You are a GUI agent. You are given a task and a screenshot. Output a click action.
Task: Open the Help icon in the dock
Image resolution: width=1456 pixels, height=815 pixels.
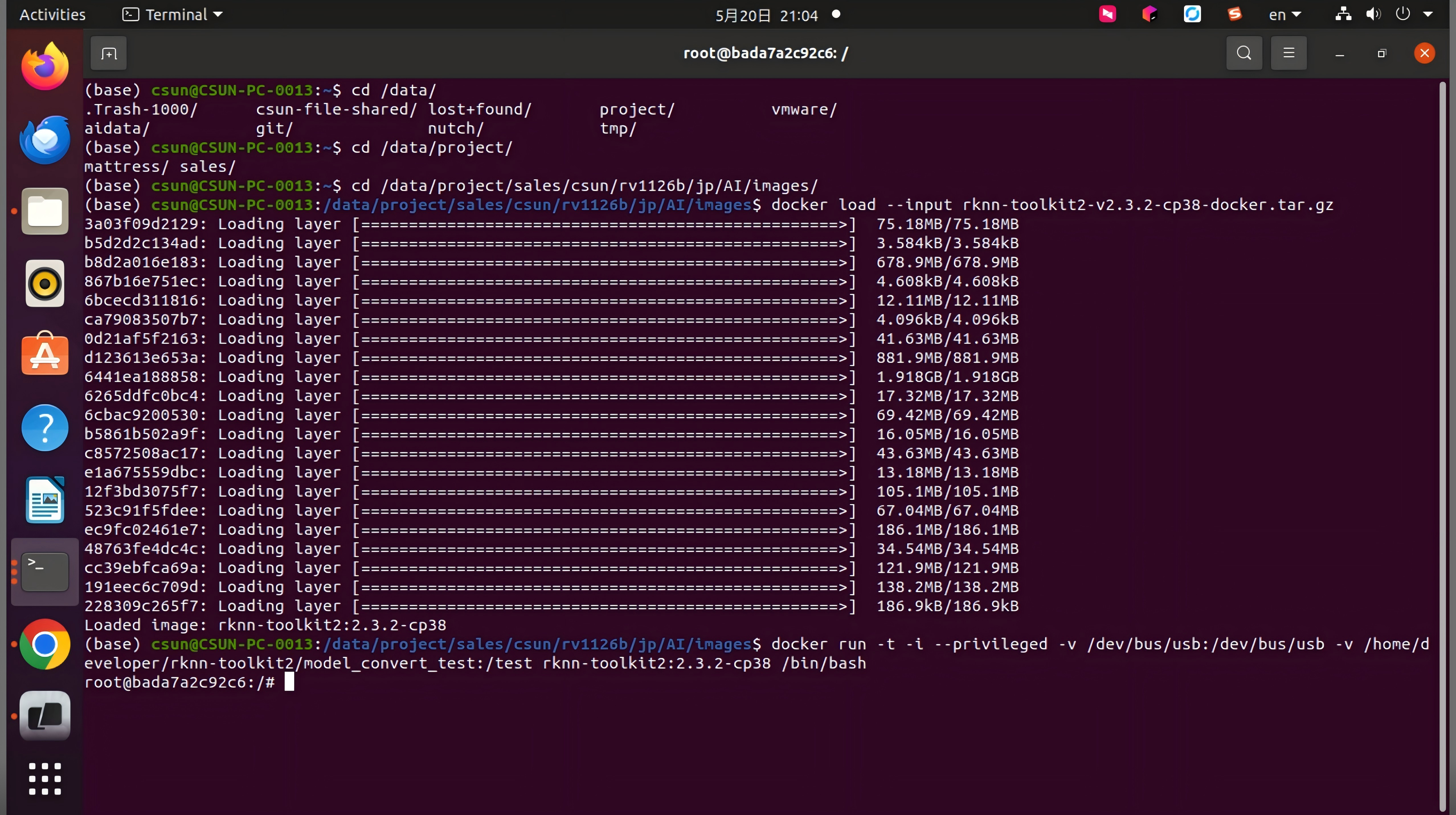tap(45, 427)
